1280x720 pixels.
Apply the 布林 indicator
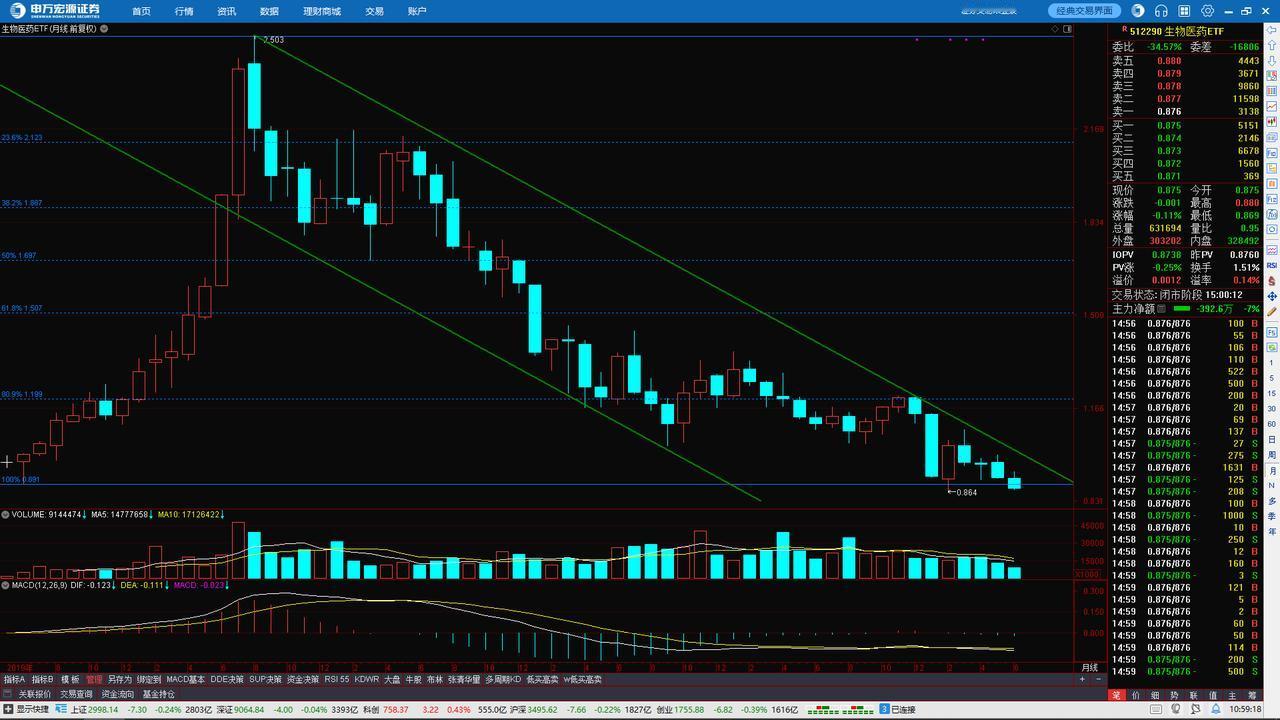click(x=434, y=679)
